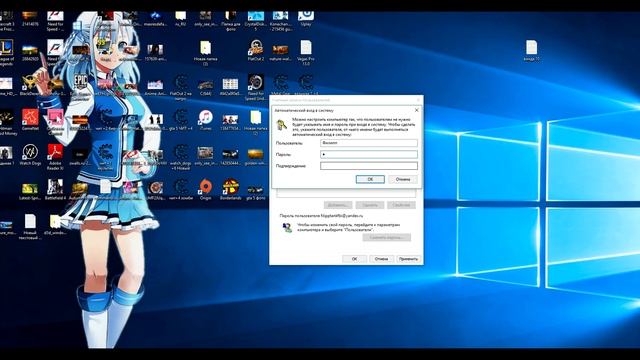Viewport: 640px width, 360px height.
Task: Select the FlatOut 2 game shortcut
Action: (256, 48)
